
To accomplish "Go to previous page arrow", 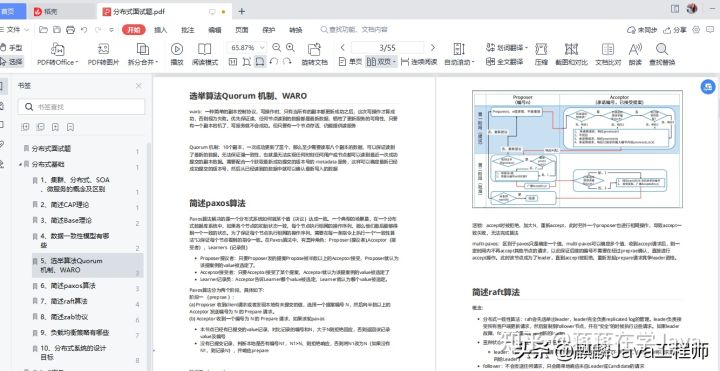I will coord(343,47).
